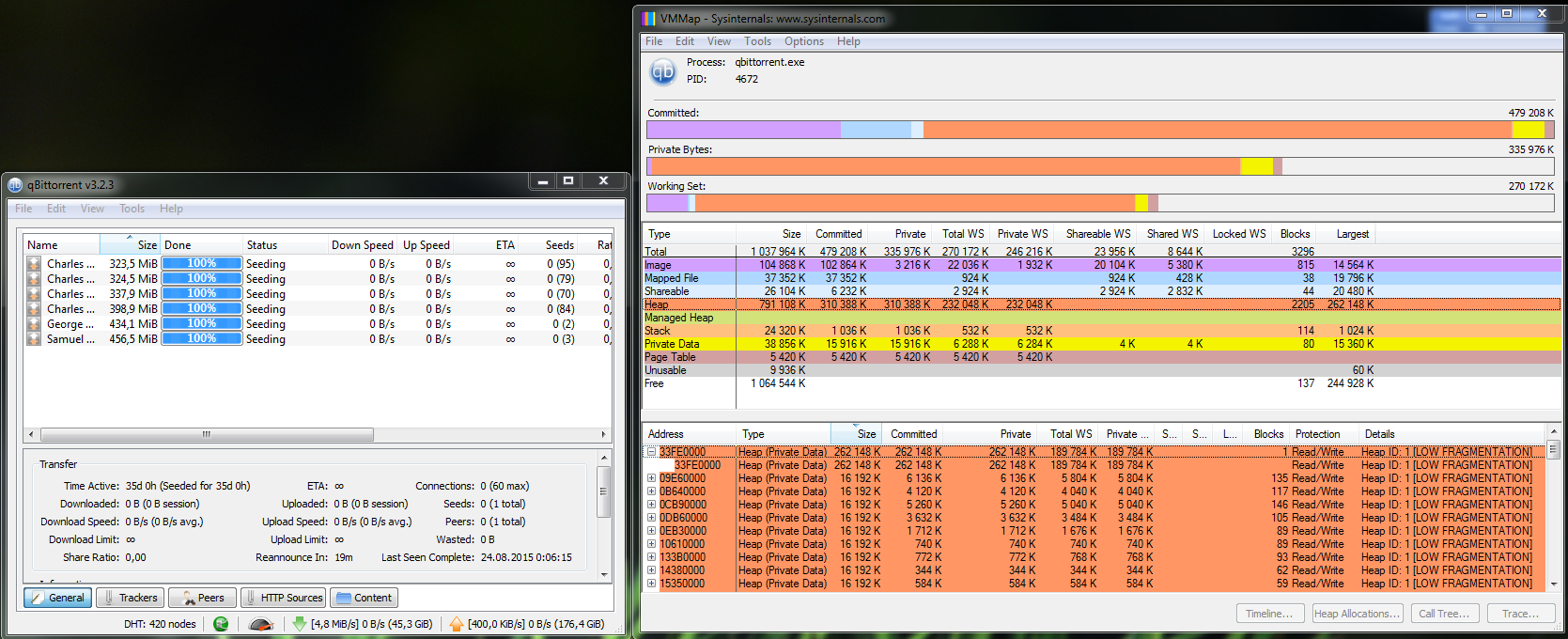The height and width of the screenshot is (639, 1568).
Task: Expand the 133B0000 address node
Action: click(x=651, y=557)
